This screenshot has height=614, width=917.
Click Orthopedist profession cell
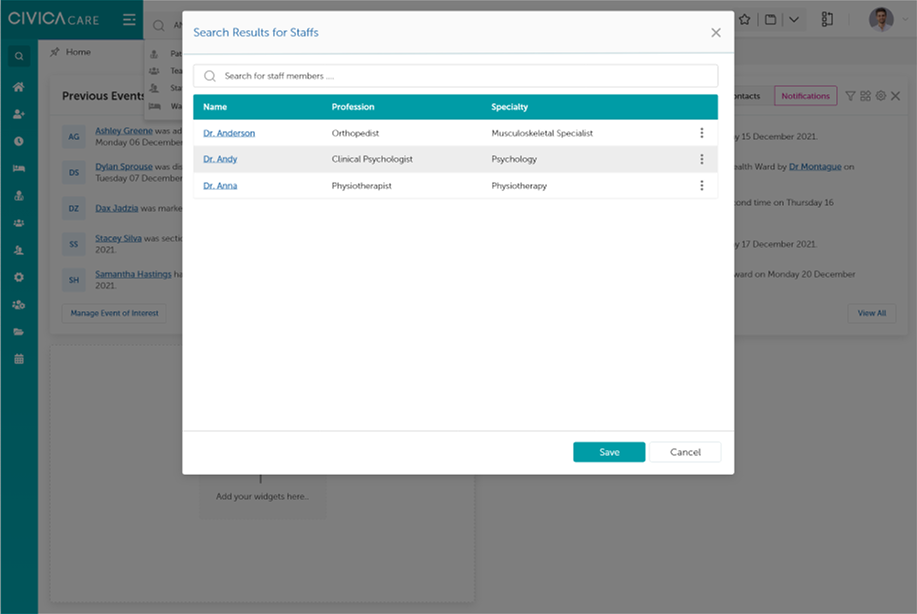tap(355, 133)
